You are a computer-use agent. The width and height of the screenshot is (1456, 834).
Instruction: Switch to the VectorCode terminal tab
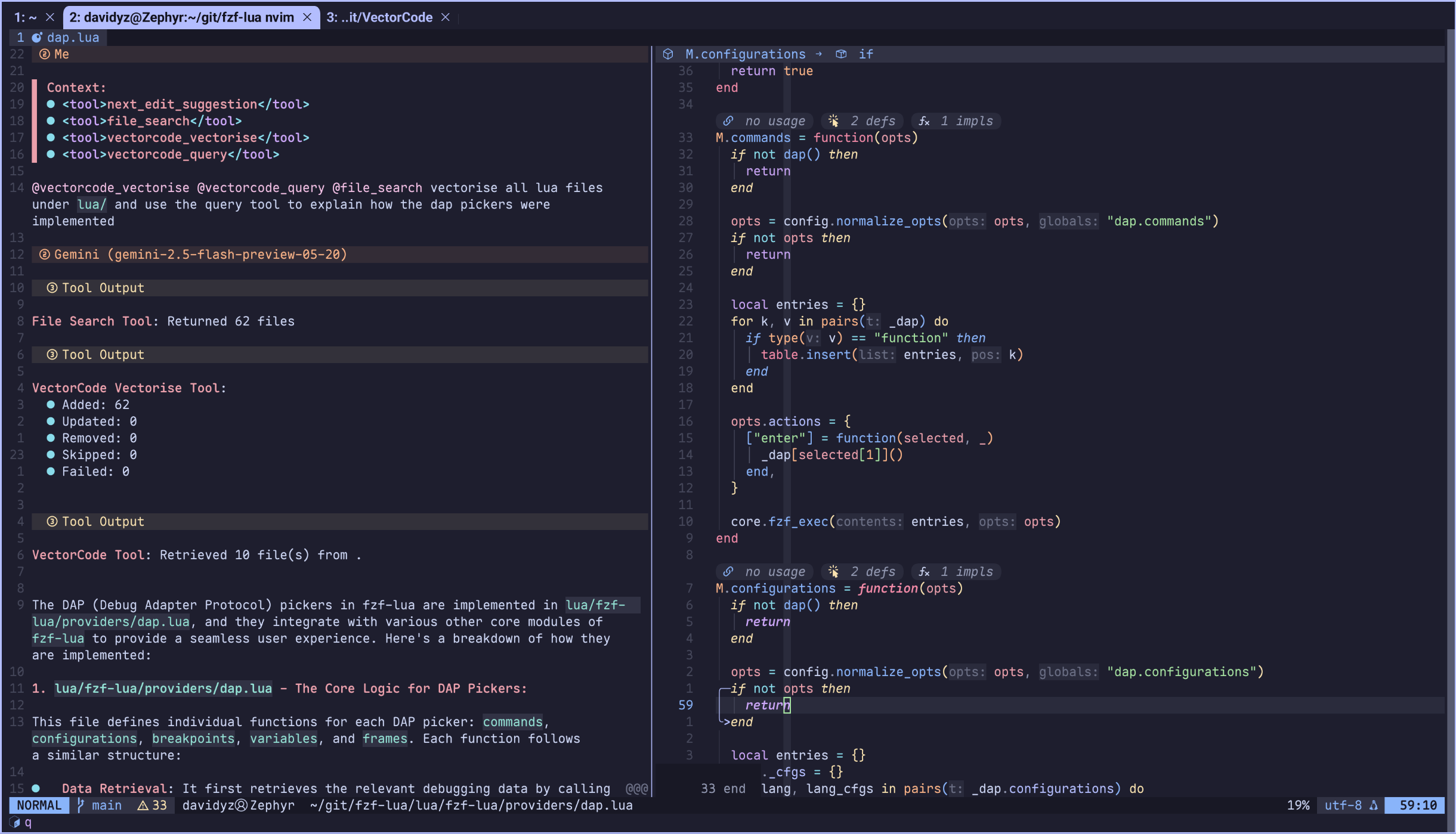tap(379, 17)
